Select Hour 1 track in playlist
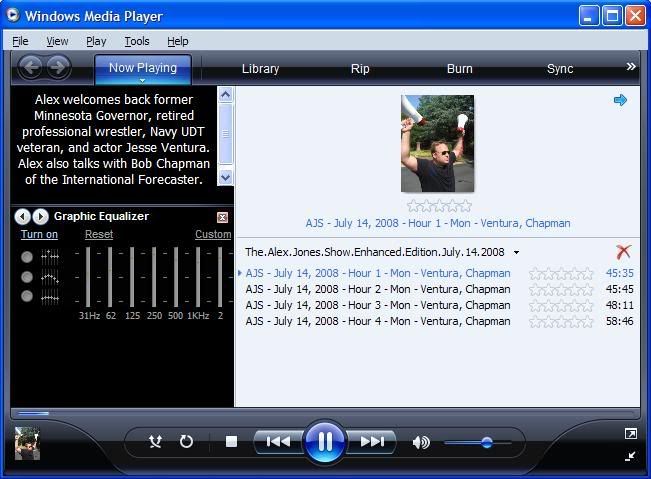The image size is (651, 479). click(x=377, y=273)
